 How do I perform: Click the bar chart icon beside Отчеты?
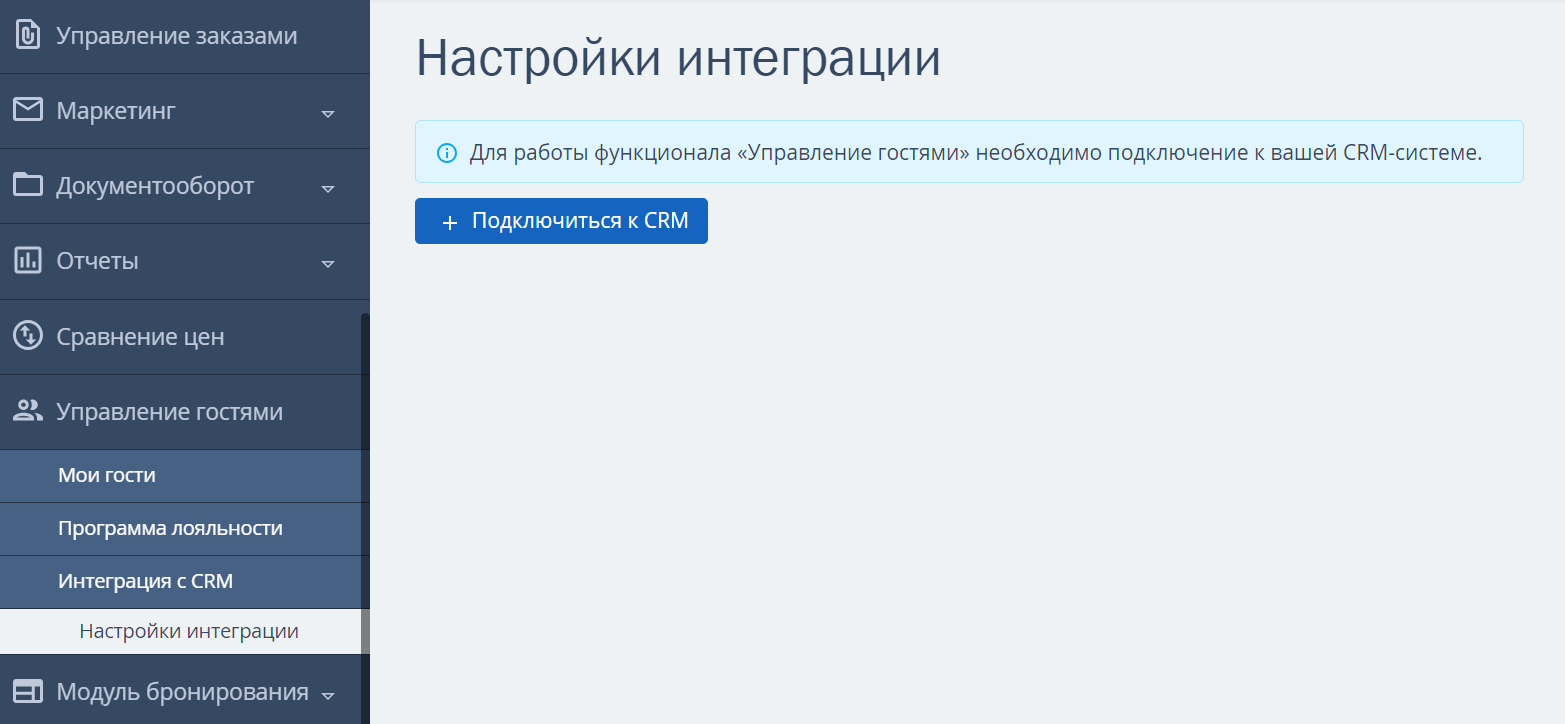coord(28,261)
